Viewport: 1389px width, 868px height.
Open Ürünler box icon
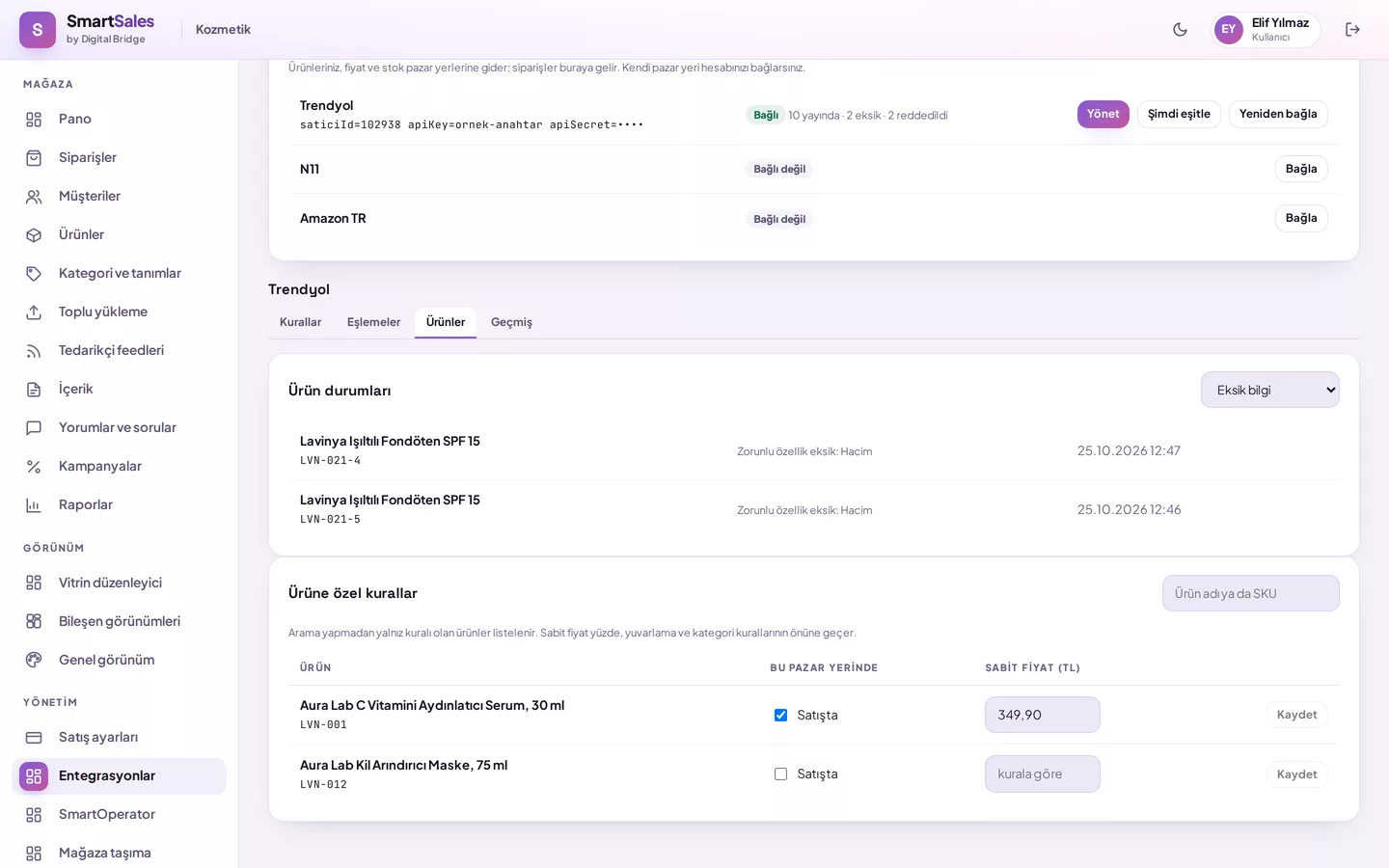[34, 235]
